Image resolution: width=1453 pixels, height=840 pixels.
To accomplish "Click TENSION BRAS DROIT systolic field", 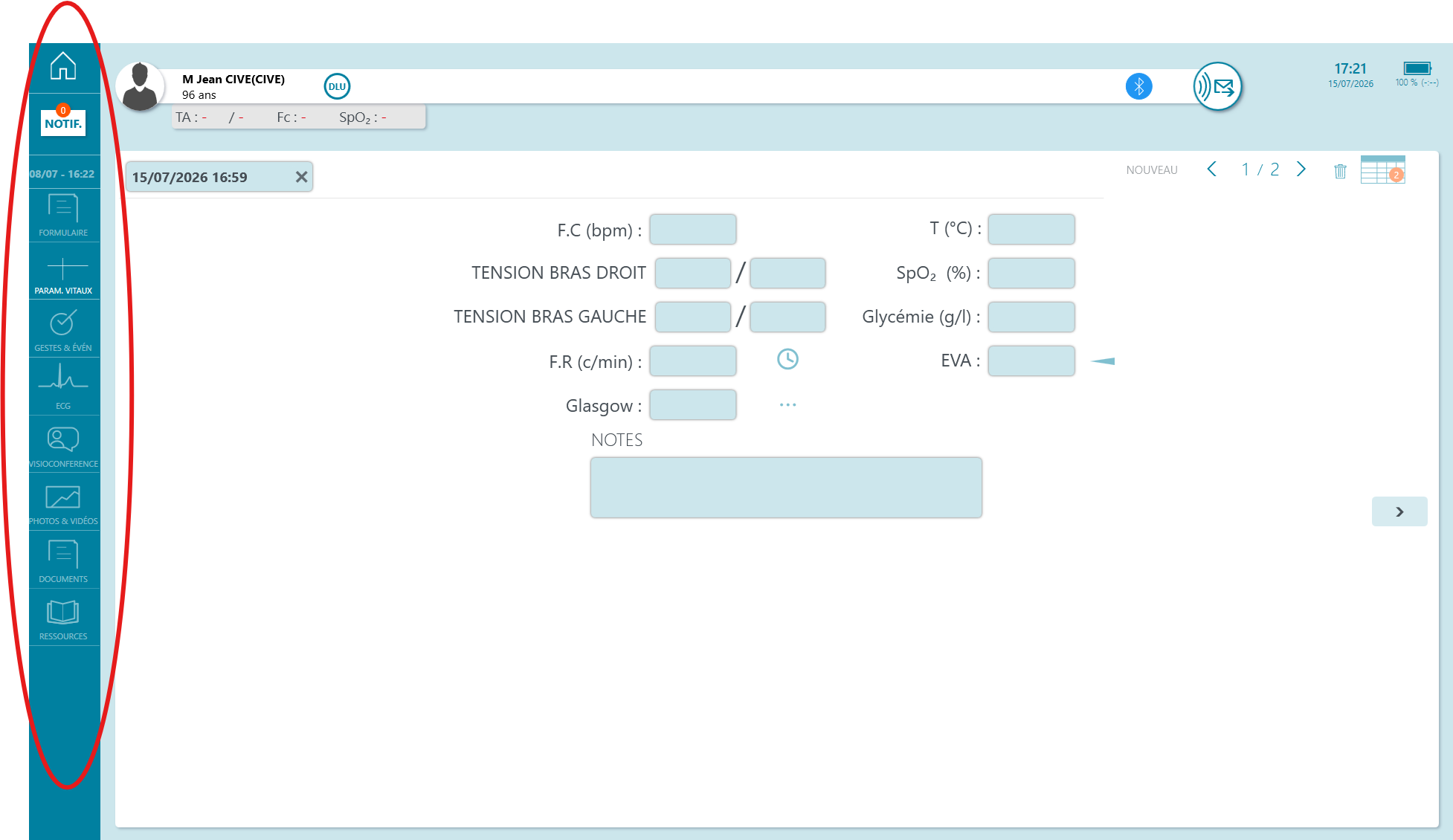I will point(693,273).
